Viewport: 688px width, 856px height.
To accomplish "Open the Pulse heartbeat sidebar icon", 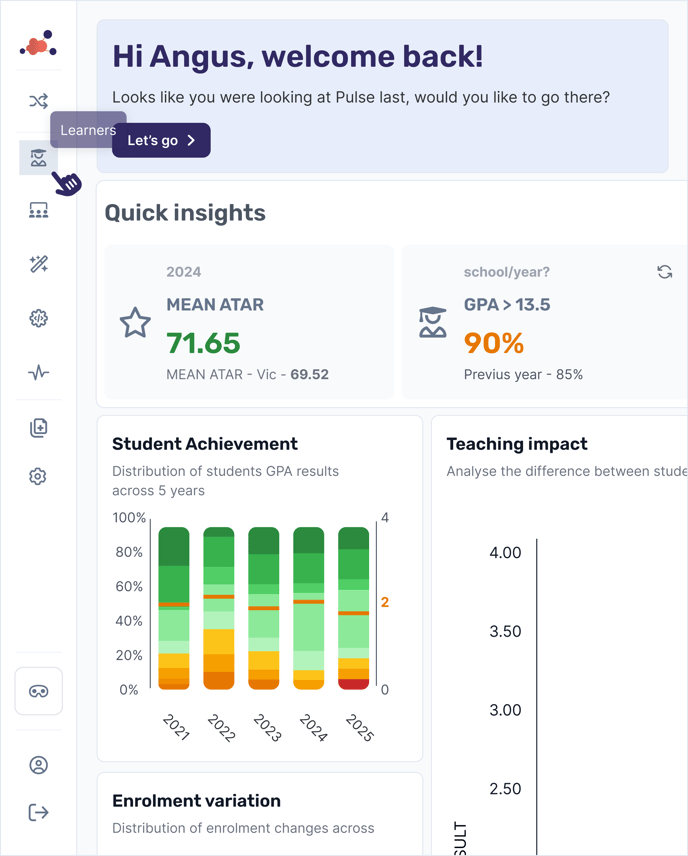I will pos(38,373).
